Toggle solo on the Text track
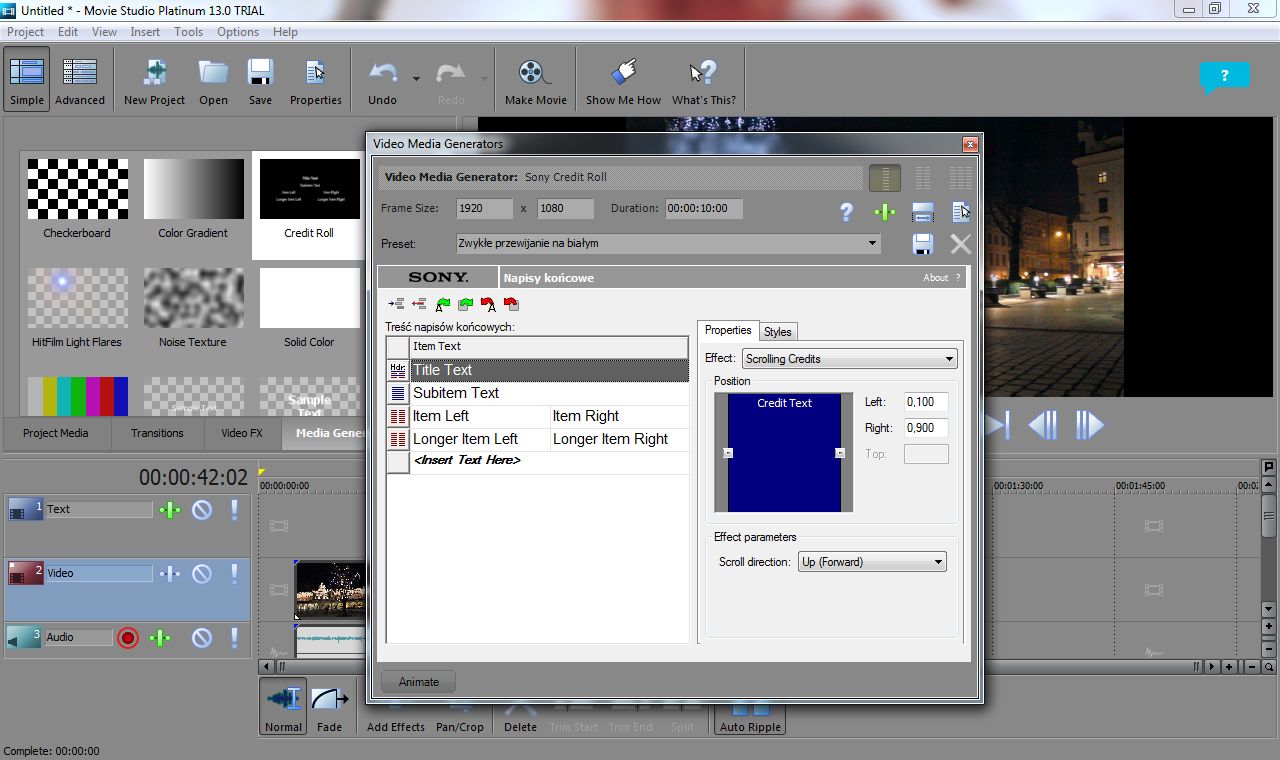This screenshot has width=1280, height=760. click(x=235, y=510)
